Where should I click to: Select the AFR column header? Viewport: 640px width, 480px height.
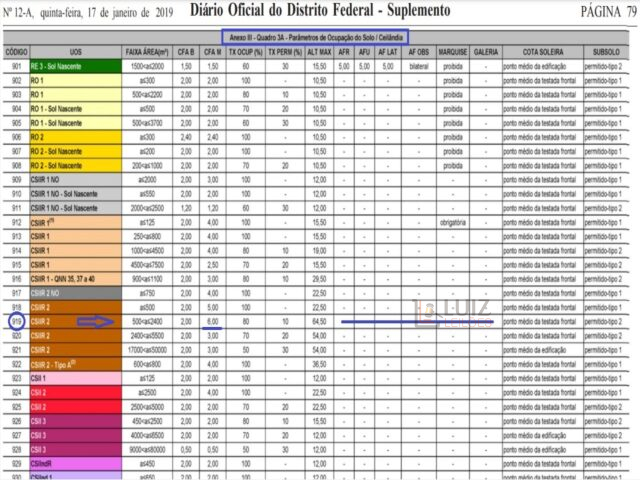coord(344,52)
